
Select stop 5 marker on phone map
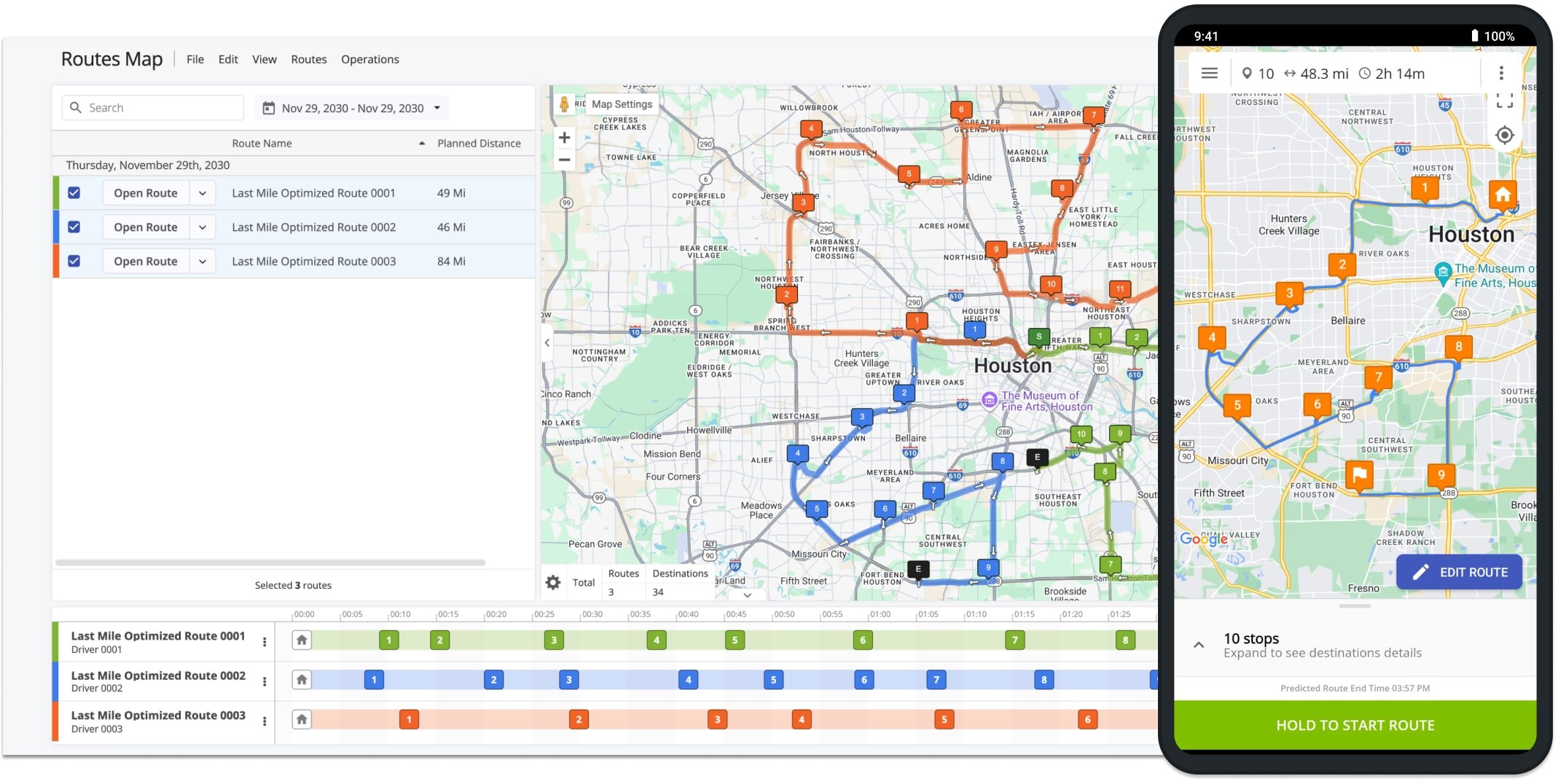(x=1237, y=406)
